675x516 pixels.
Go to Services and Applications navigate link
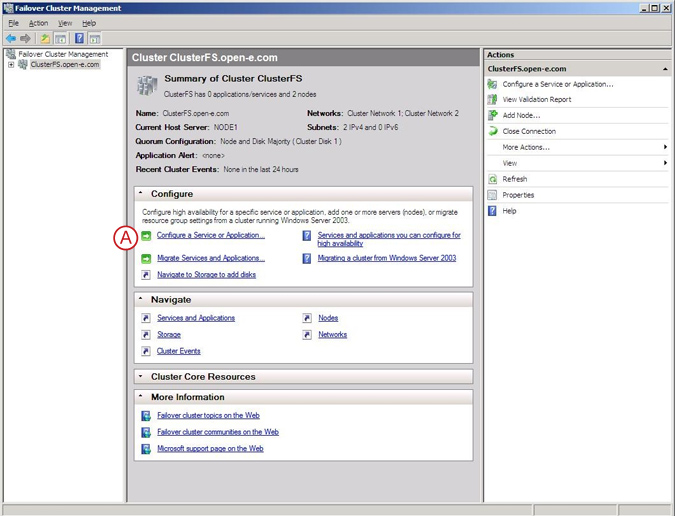tap(196, 318)
